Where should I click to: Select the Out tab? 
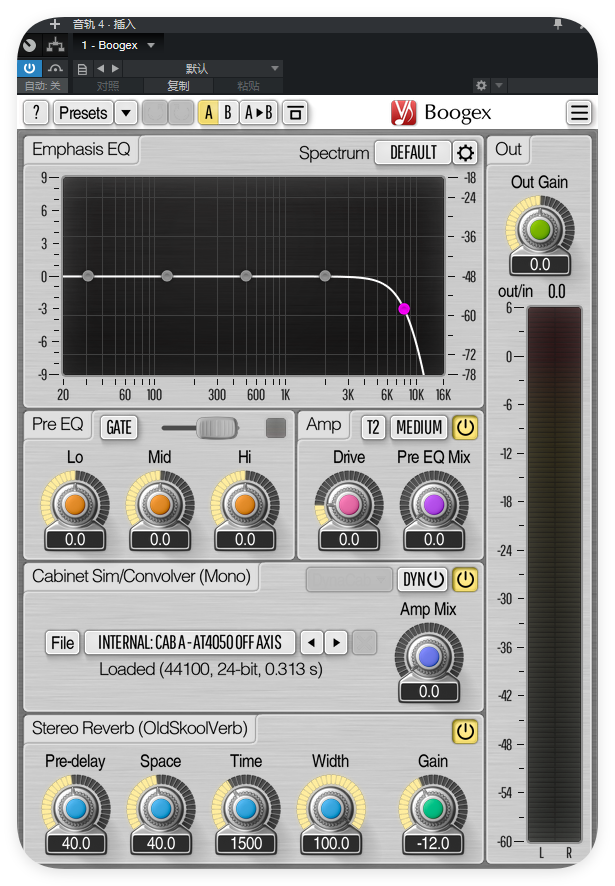coord(508,149)
